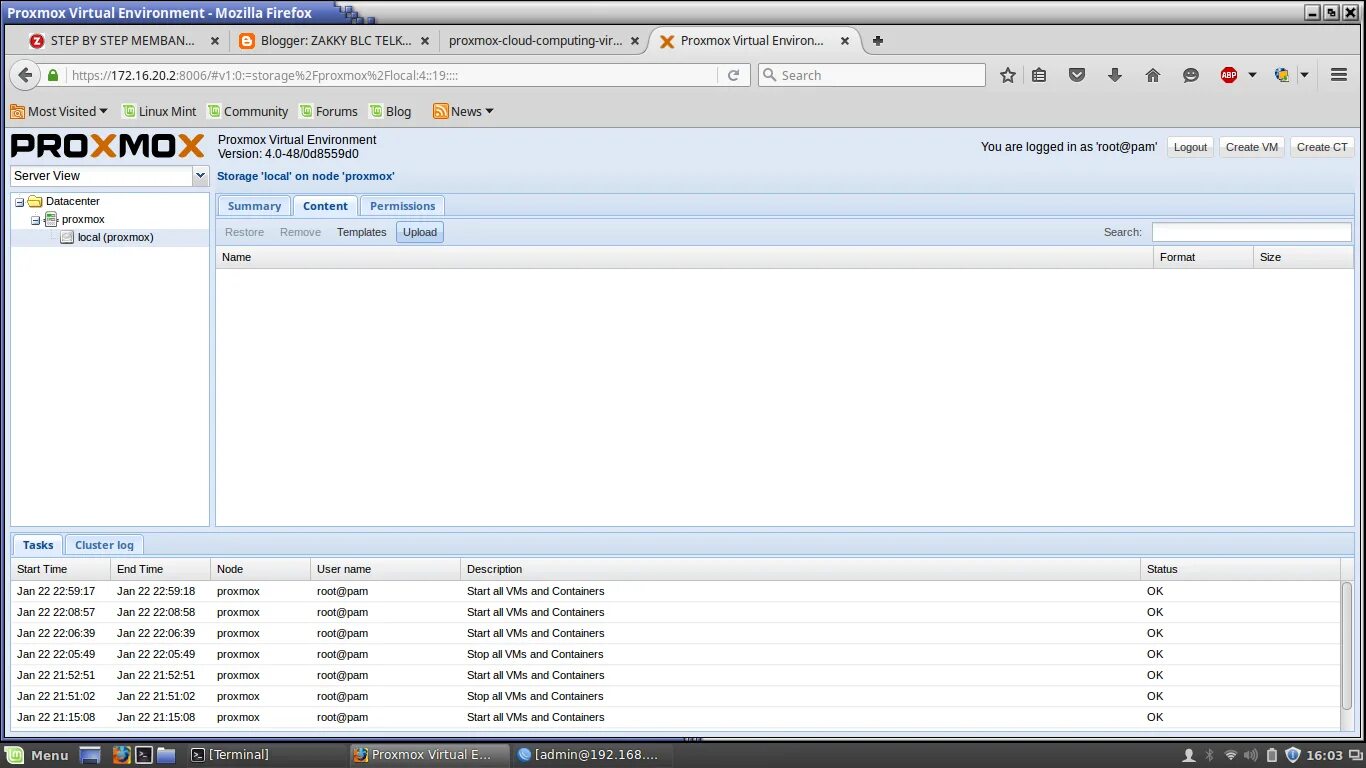Click the Logout button

pyautogui.click(x=1190, y=147)
